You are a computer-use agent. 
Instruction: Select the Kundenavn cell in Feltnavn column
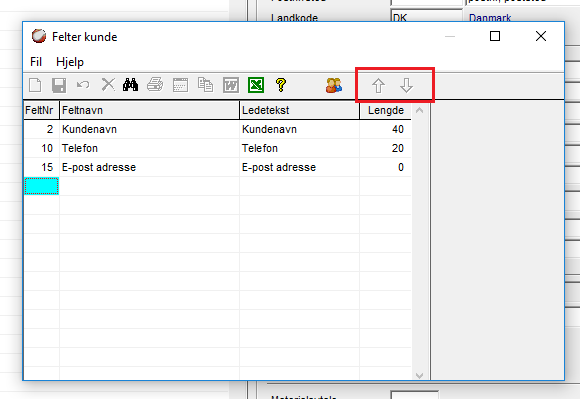(149, 129)
